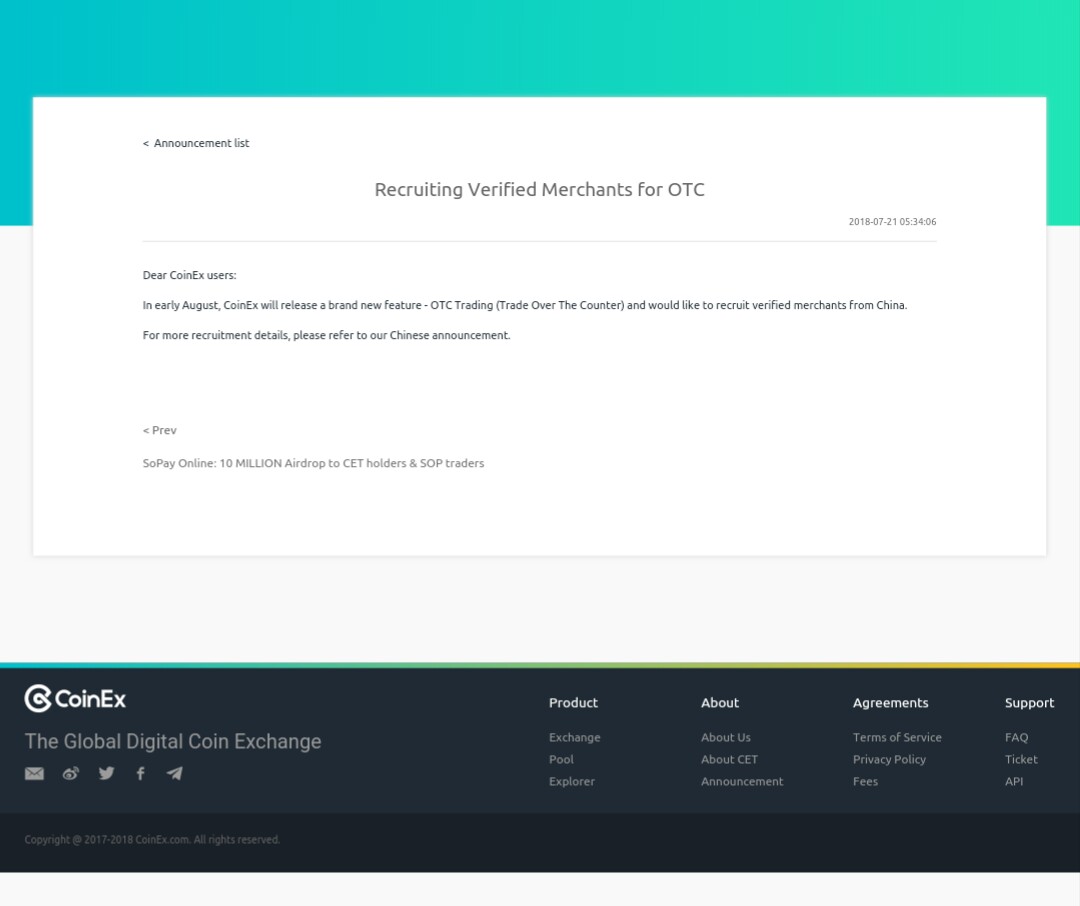Open the FAQ in Support section

1016,737
